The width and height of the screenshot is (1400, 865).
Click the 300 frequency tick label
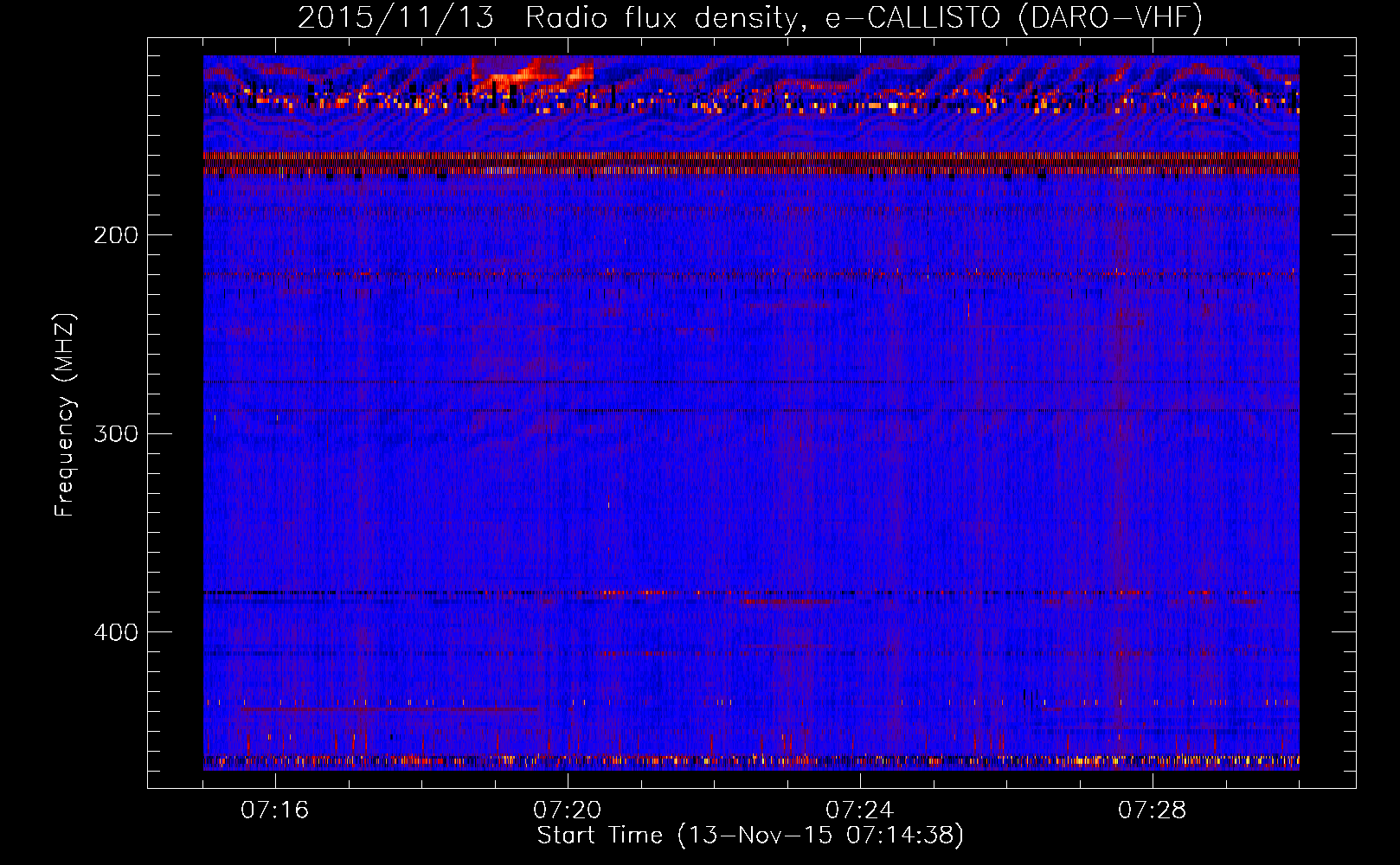point(116,433)
